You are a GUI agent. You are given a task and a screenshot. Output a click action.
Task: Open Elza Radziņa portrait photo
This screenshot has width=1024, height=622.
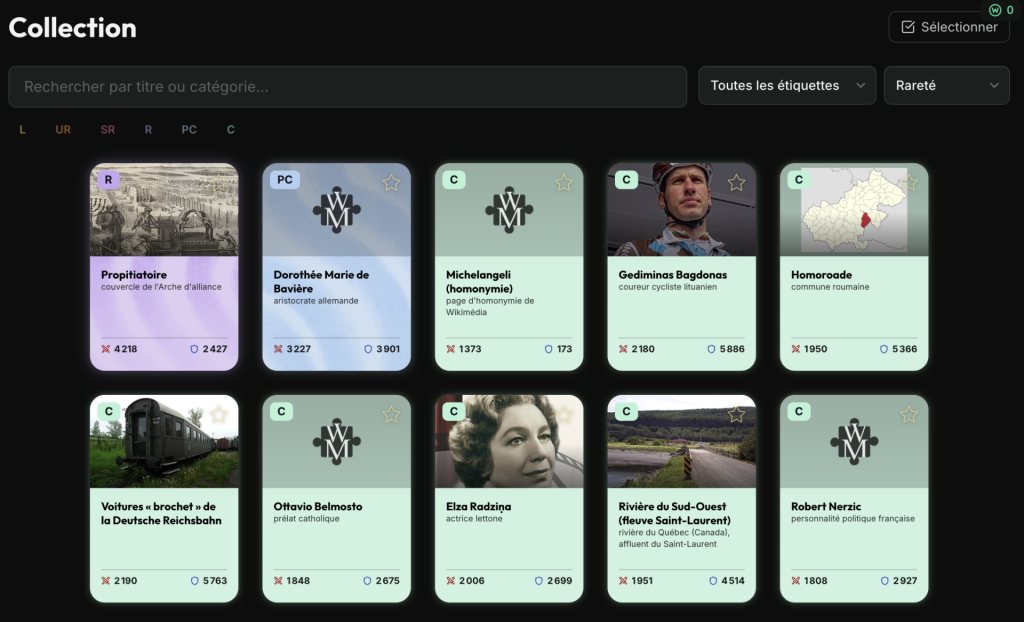coord(509,442)
